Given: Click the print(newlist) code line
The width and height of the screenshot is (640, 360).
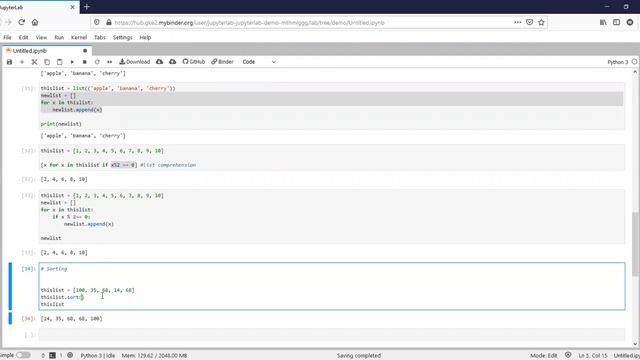Looking at the screenshot, I should pyautogui.click(x=61, y=124).
